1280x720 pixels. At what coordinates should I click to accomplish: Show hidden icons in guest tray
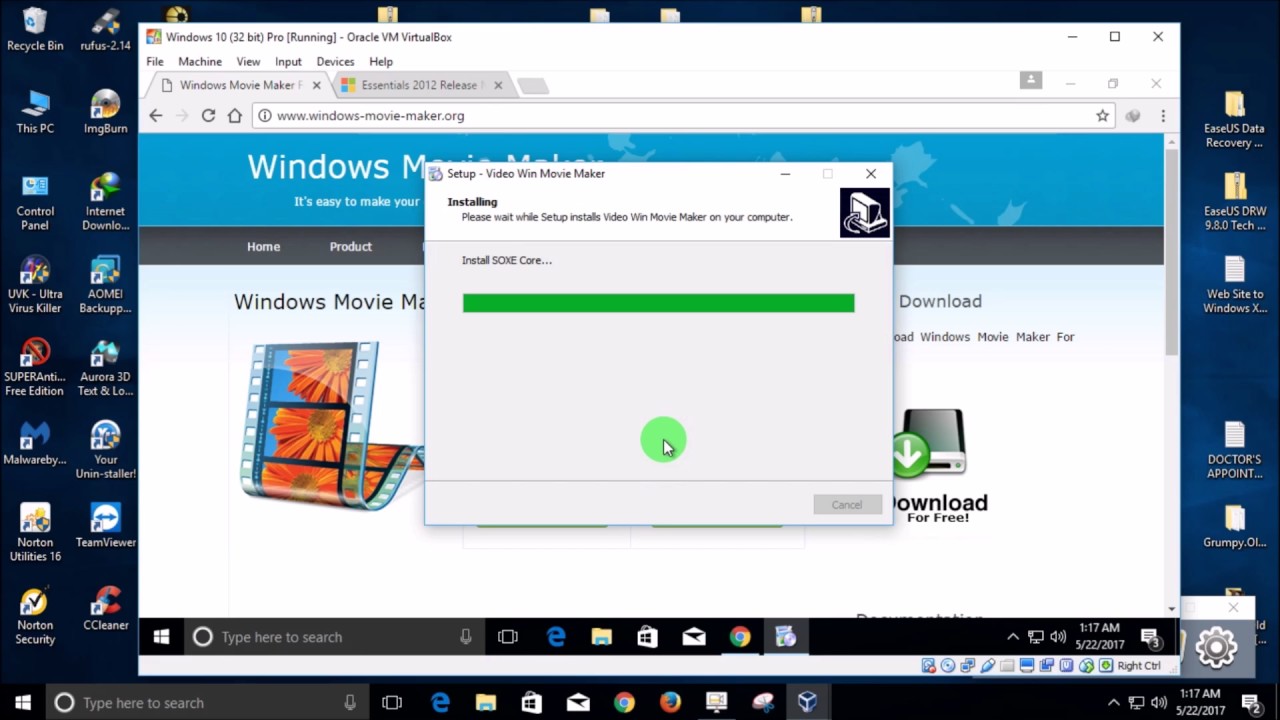coord(1012,637)
